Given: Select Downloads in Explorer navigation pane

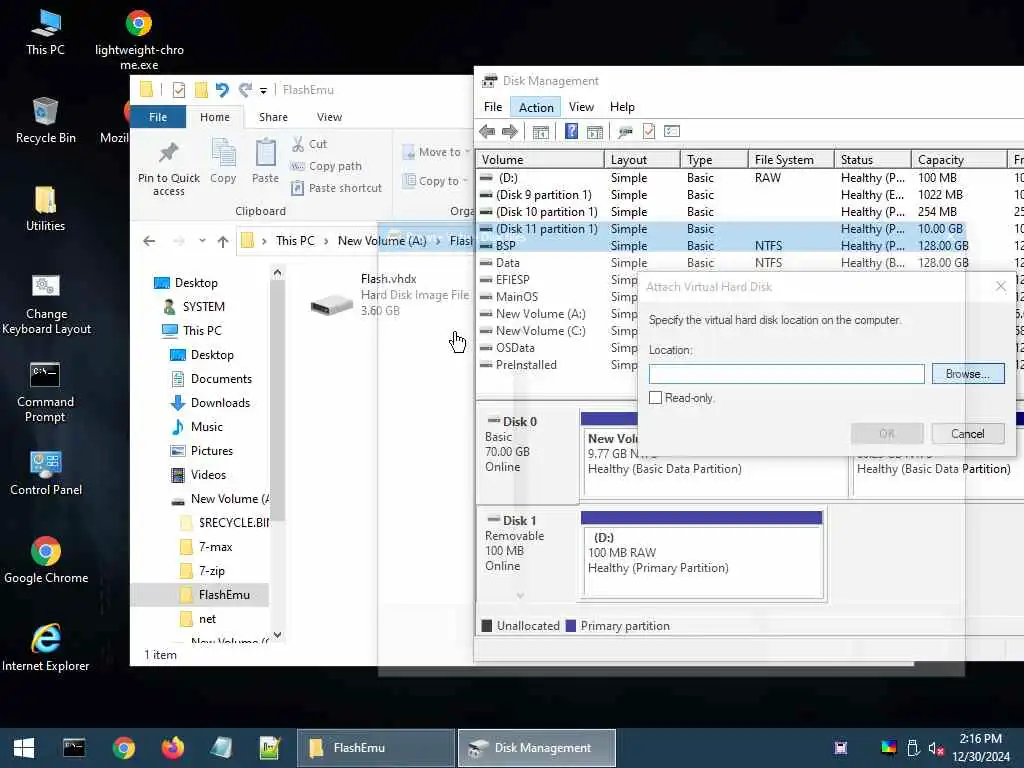Looking at the screenshot, I should coord(220,403).
